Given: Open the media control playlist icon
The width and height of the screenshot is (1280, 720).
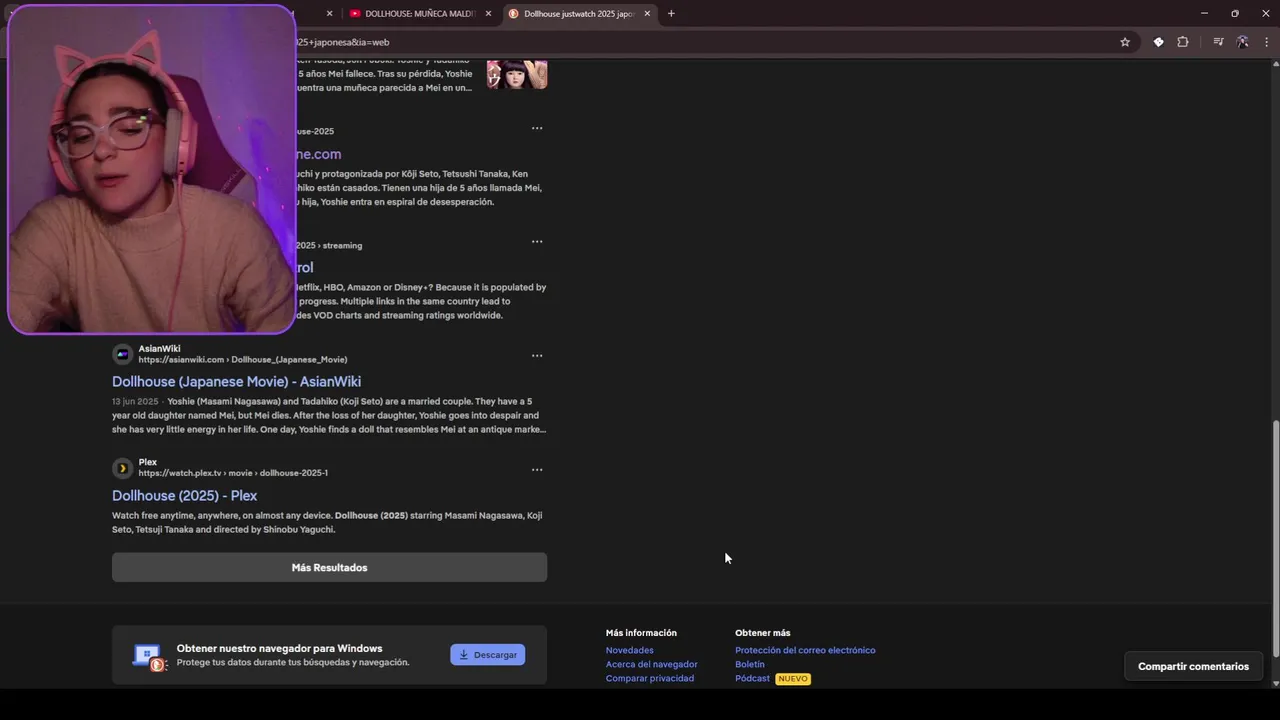Looking at the screenshot, I should [1218, 42].
